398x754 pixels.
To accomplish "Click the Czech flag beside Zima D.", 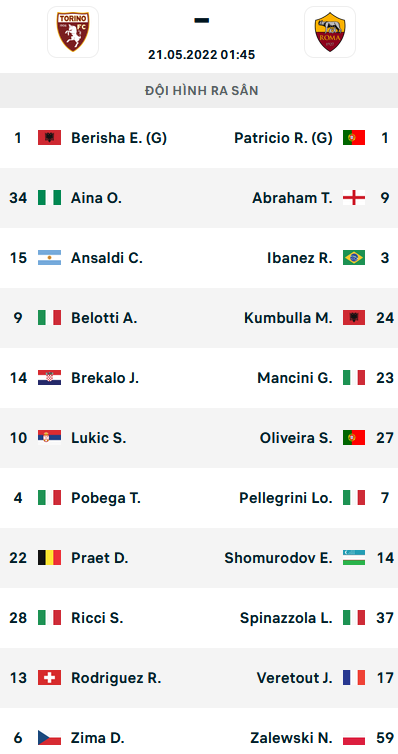I will (50, 738).
